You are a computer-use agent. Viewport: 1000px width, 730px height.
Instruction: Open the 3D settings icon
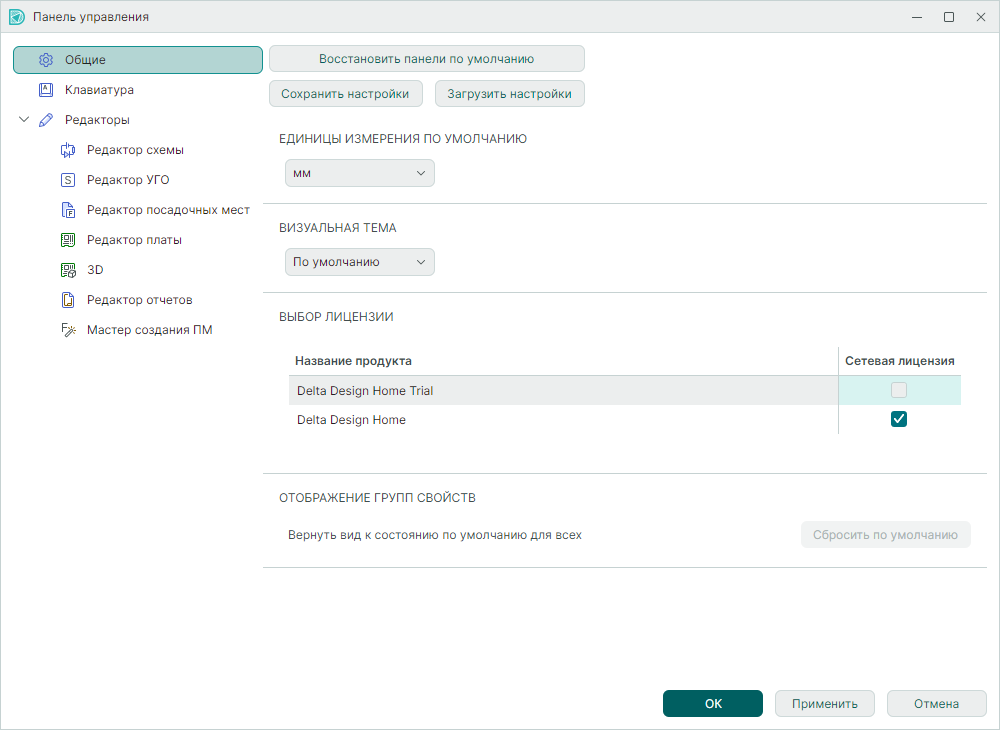tap(68, 270)
